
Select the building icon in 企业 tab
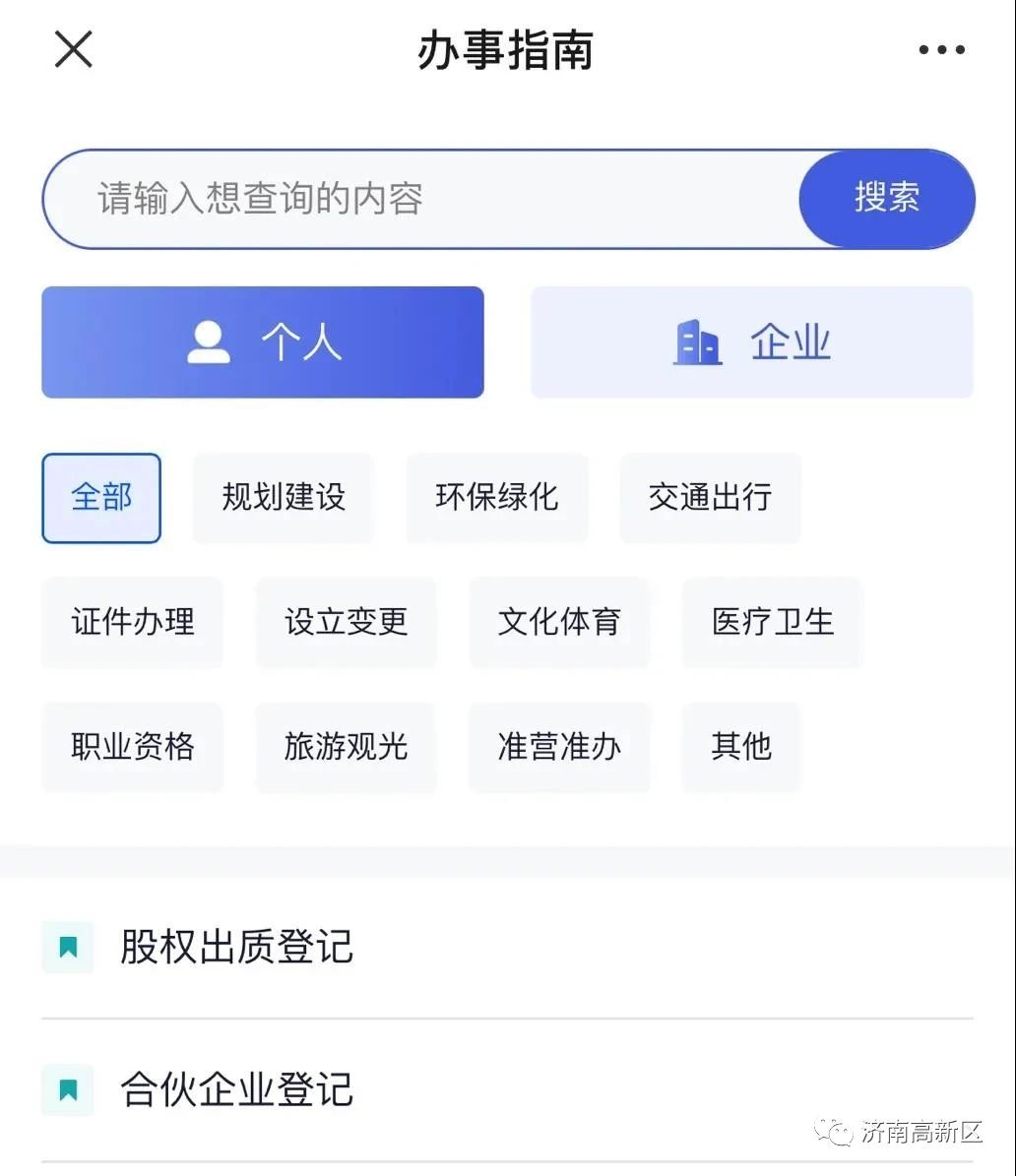(697, 342)
